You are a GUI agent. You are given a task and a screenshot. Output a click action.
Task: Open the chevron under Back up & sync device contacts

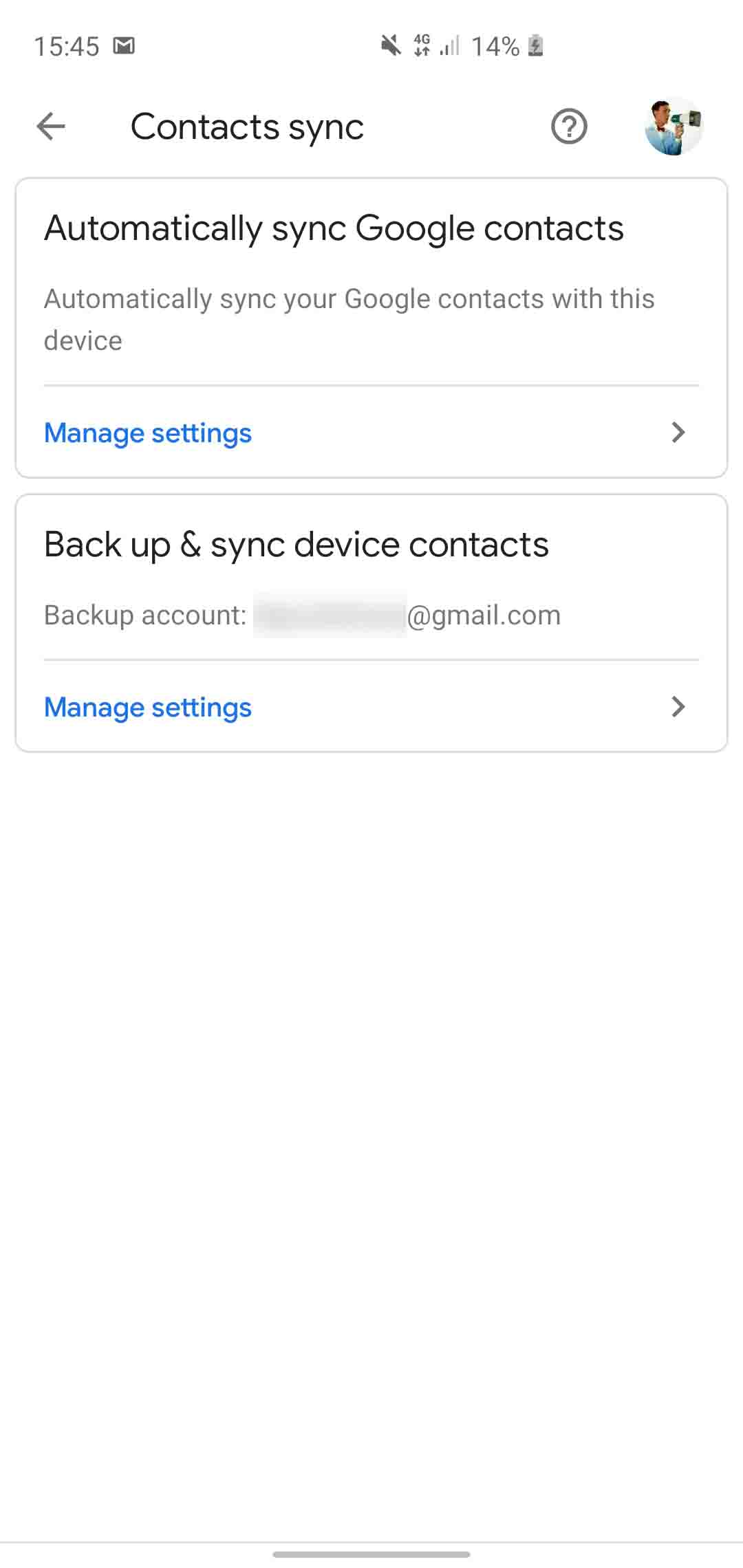point(678,707)
